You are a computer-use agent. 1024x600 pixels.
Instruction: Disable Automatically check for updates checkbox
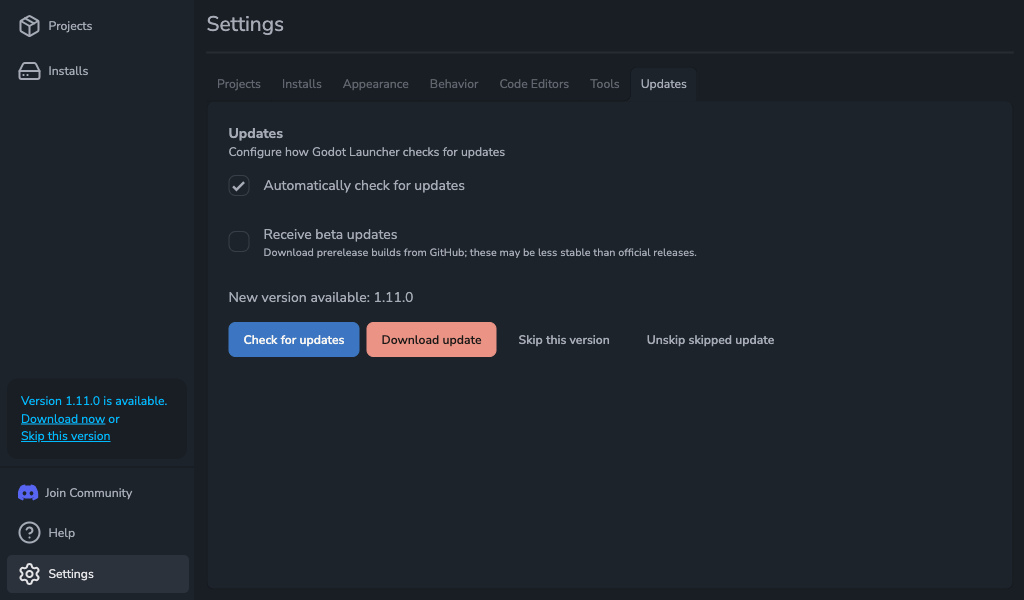point(239,185)
